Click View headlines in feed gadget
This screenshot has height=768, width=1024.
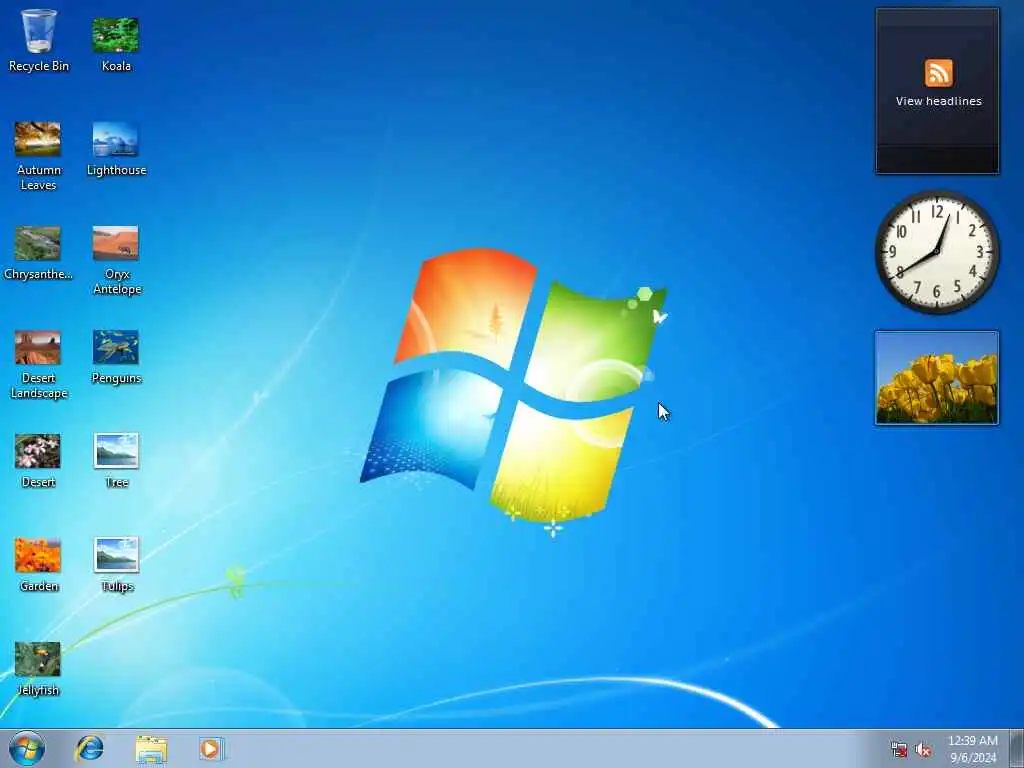[938, 101]
